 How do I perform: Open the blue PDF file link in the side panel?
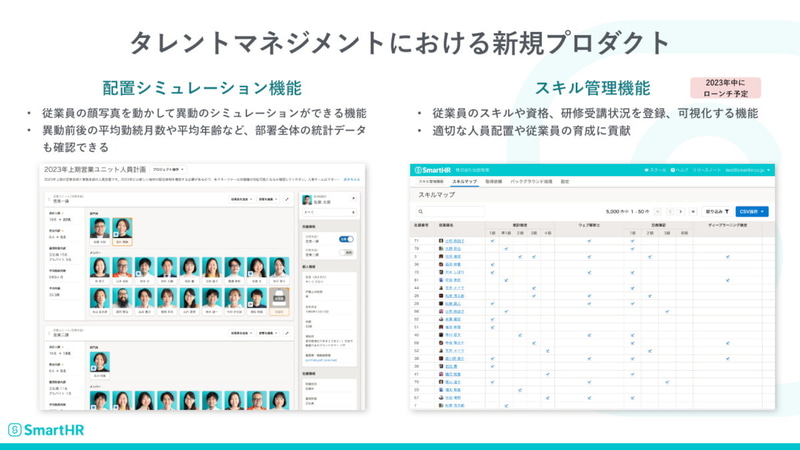pos(321,360)
